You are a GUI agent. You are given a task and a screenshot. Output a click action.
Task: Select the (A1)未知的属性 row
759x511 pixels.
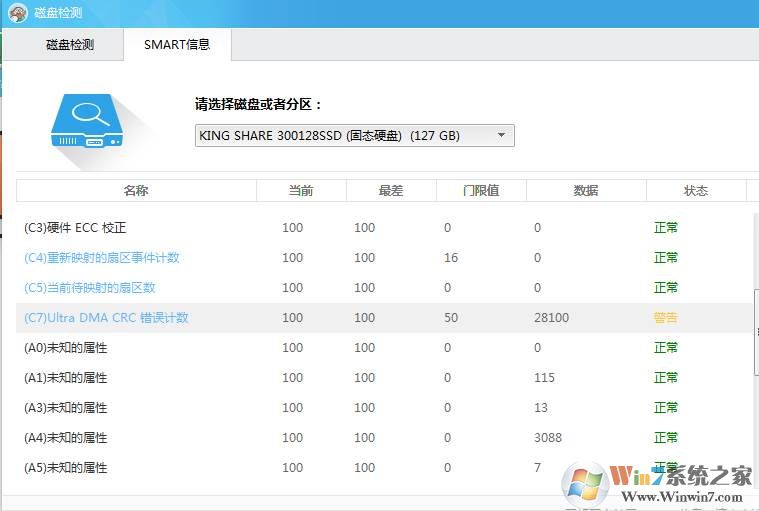(x=65, y=378)
